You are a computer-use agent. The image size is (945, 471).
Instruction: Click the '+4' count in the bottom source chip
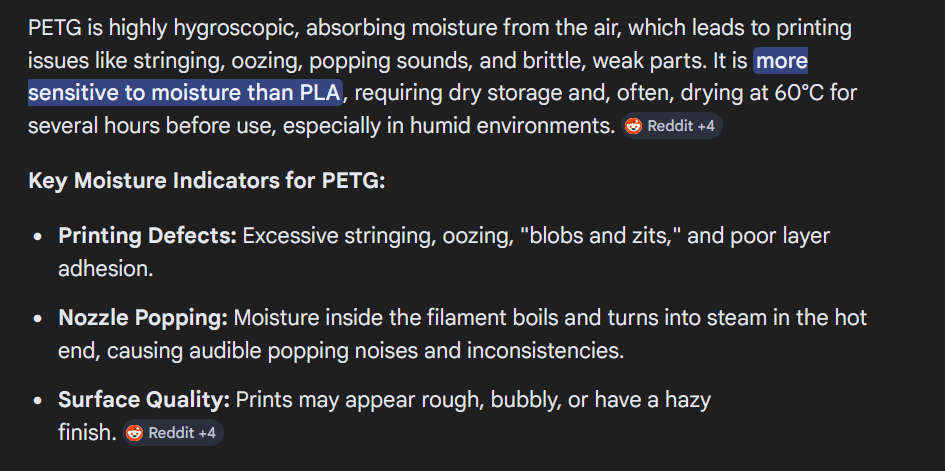click(x=207, y=433)
